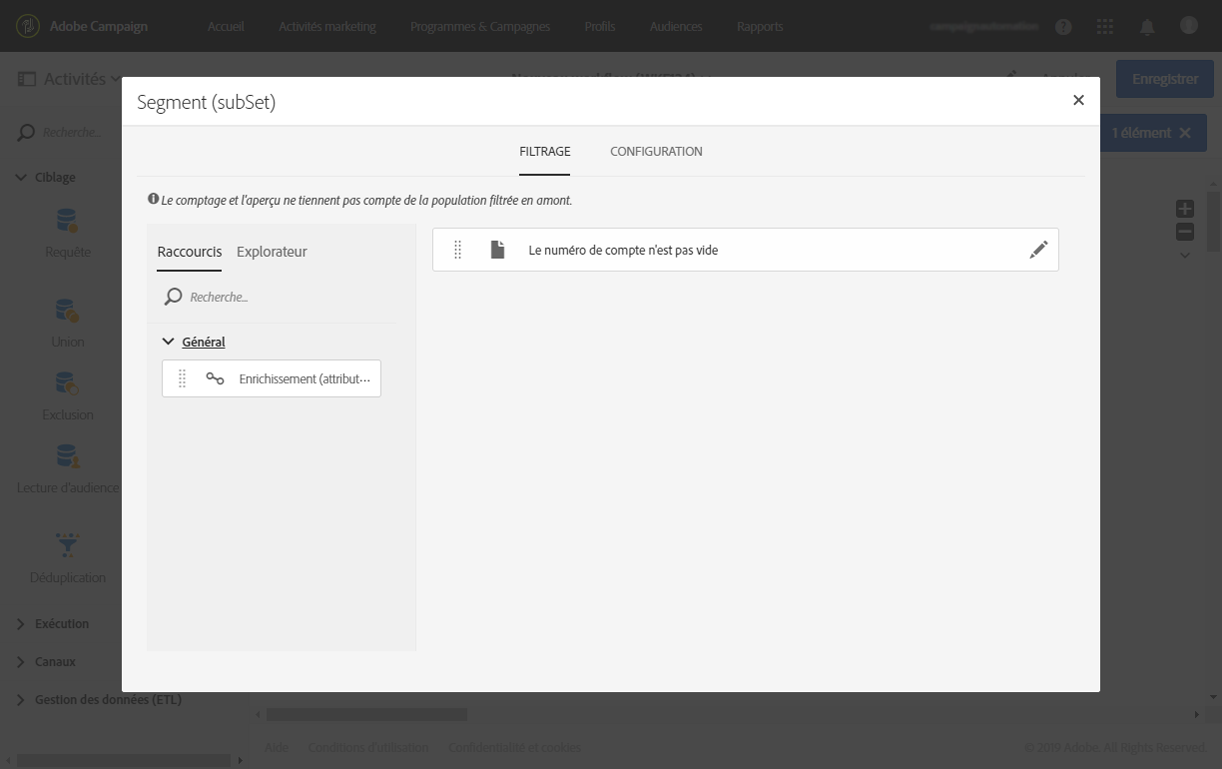Select the rule "Le numéro de compte n'est pas vide"
Image resolution: width=1222 pixels, height=769 pixels.
745,250
